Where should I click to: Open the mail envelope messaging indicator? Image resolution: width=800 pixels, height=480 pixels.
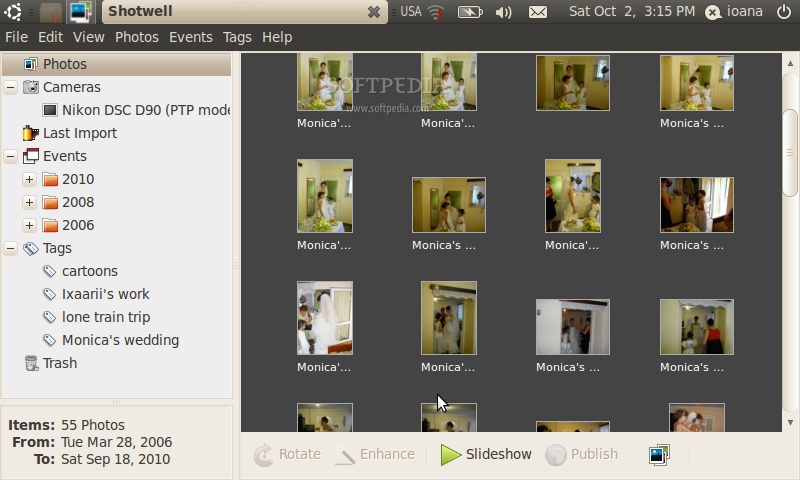pyautogui.click(x=538, y=12)
